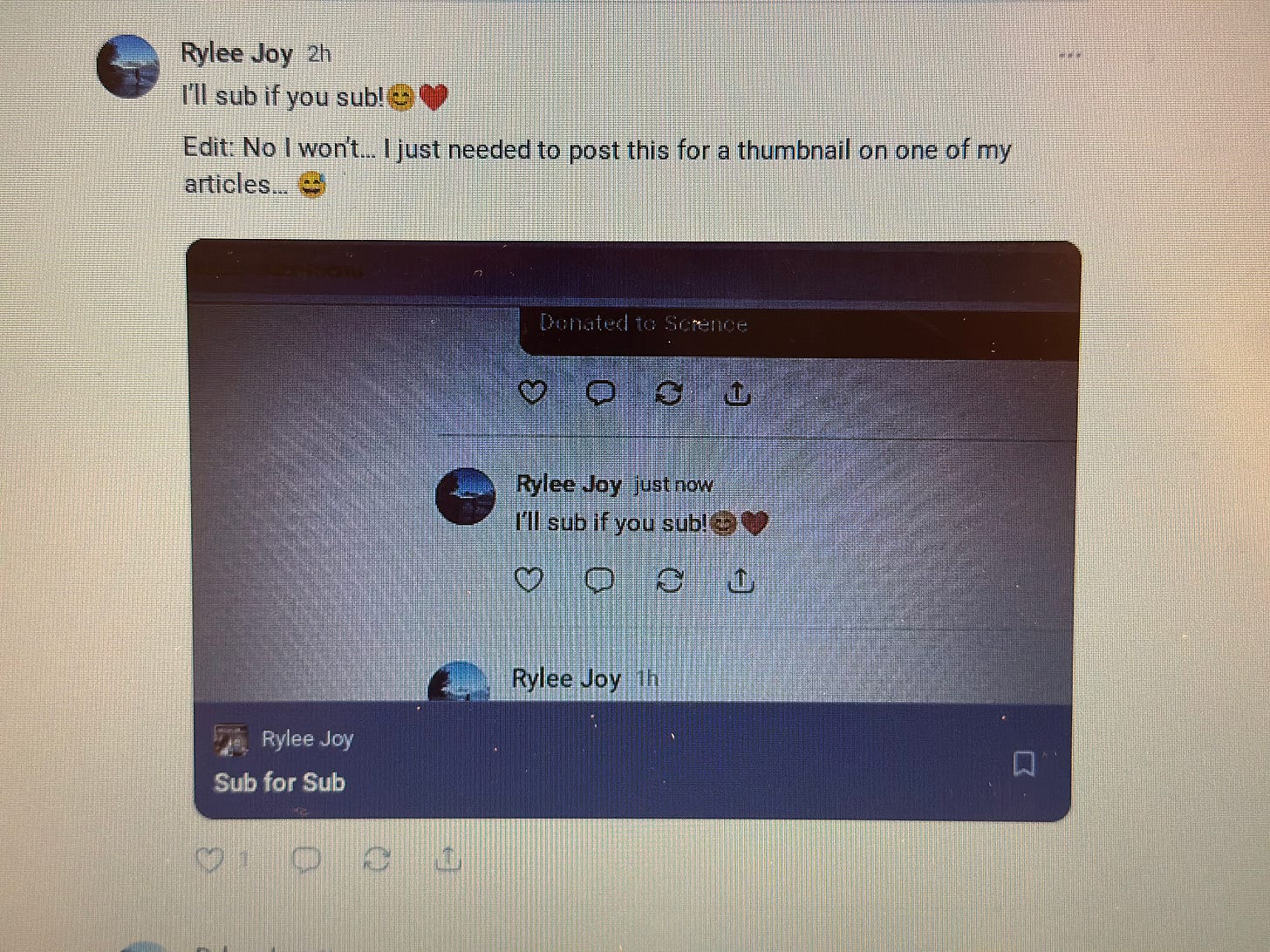Share icon under the just now note
Image resolution: width=1270 pixels, height=952 pixels.
(741, 580)
